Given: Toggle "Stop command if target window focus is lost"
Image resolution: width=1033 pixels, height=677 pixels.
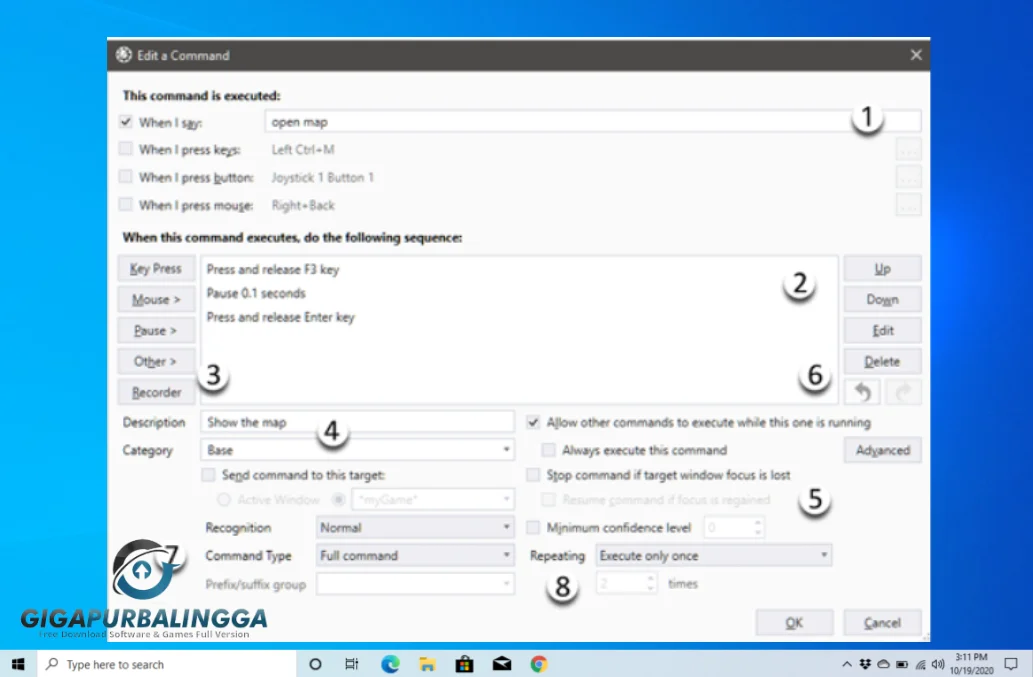Looking at the screenshot, I should (x=534, y=474).
